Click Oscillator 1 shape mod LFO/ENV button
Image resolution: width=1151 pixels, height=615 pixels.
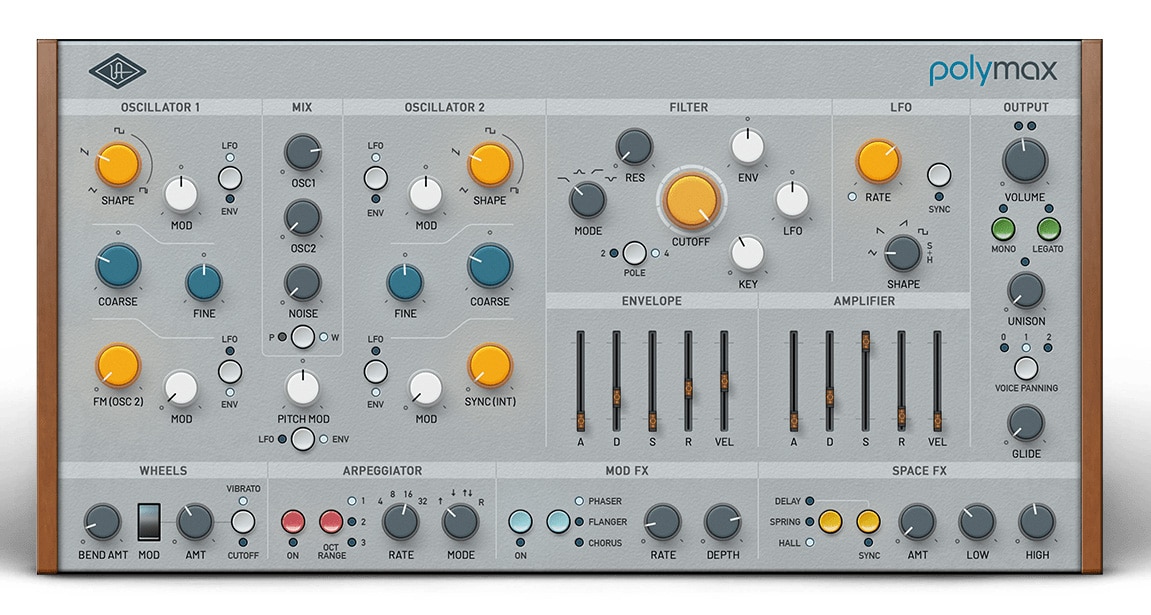coord(230,178)
